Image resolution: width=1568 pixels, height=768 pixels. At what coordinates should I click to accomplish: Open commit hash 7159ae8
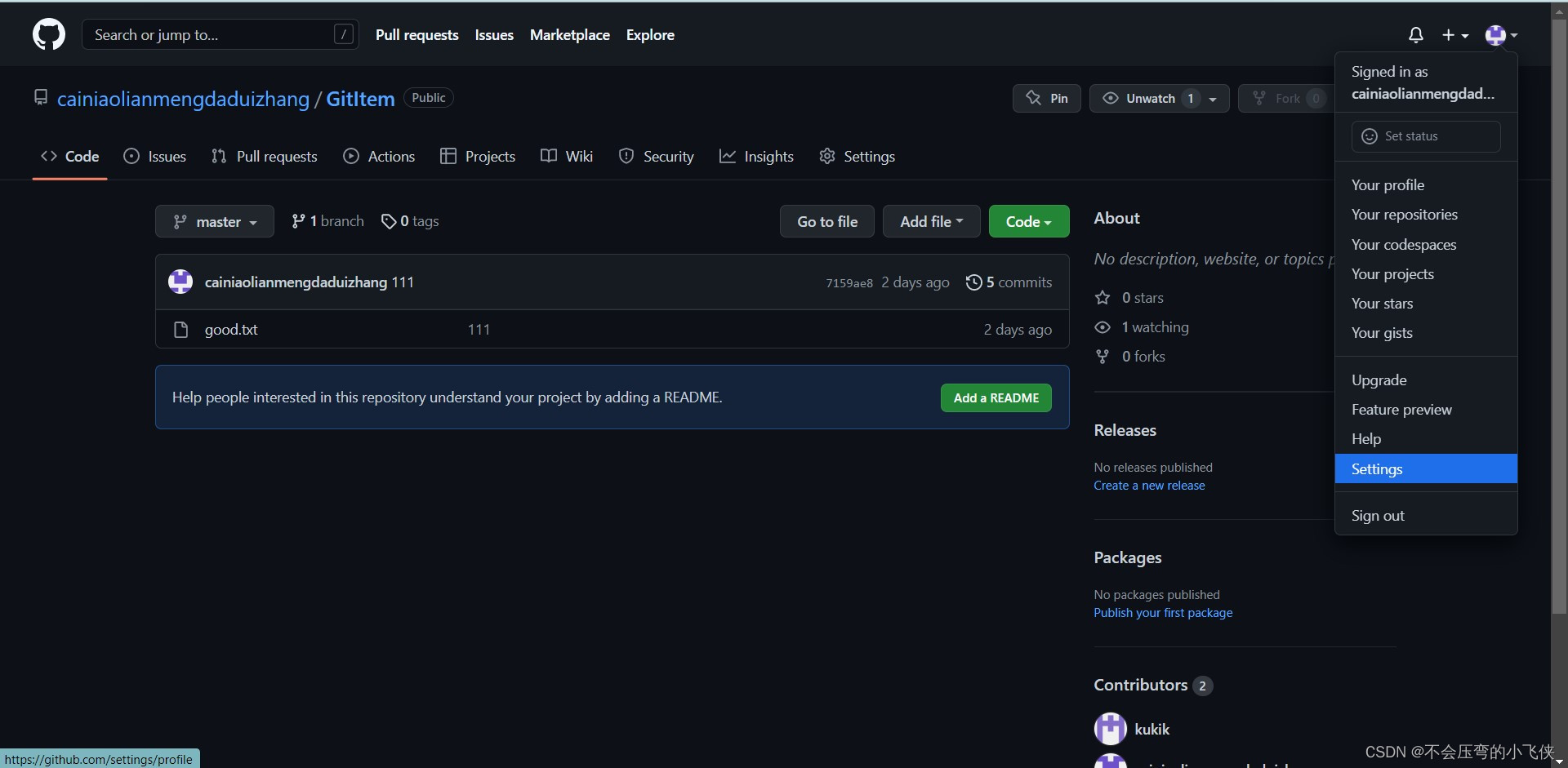(x=849, y=283)
